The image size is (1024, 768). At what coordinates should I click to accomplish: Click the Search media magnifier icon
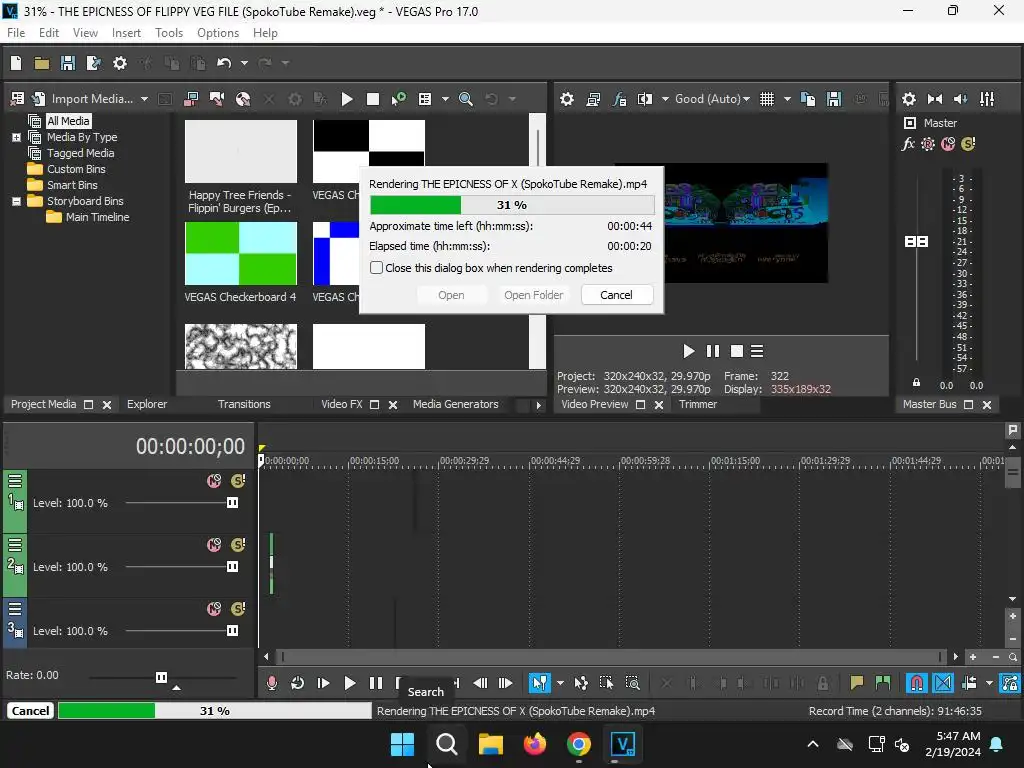[466, 99]
